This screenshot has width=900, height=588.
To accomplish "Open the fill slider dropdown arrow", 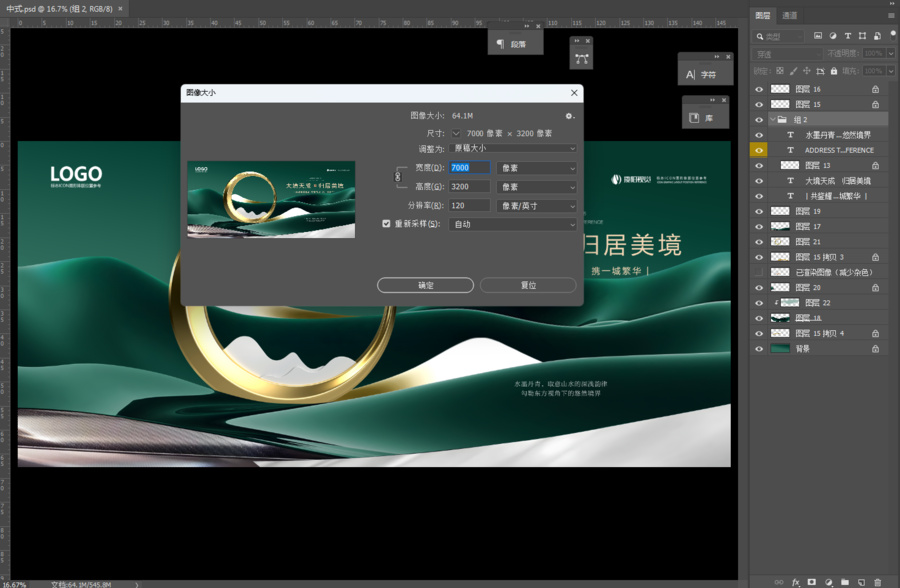I will click(891, 71).
